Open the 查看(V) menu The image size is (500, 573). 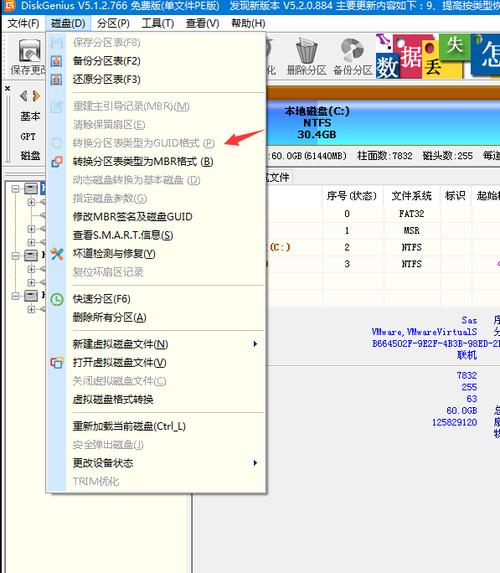tap(202, 23)
